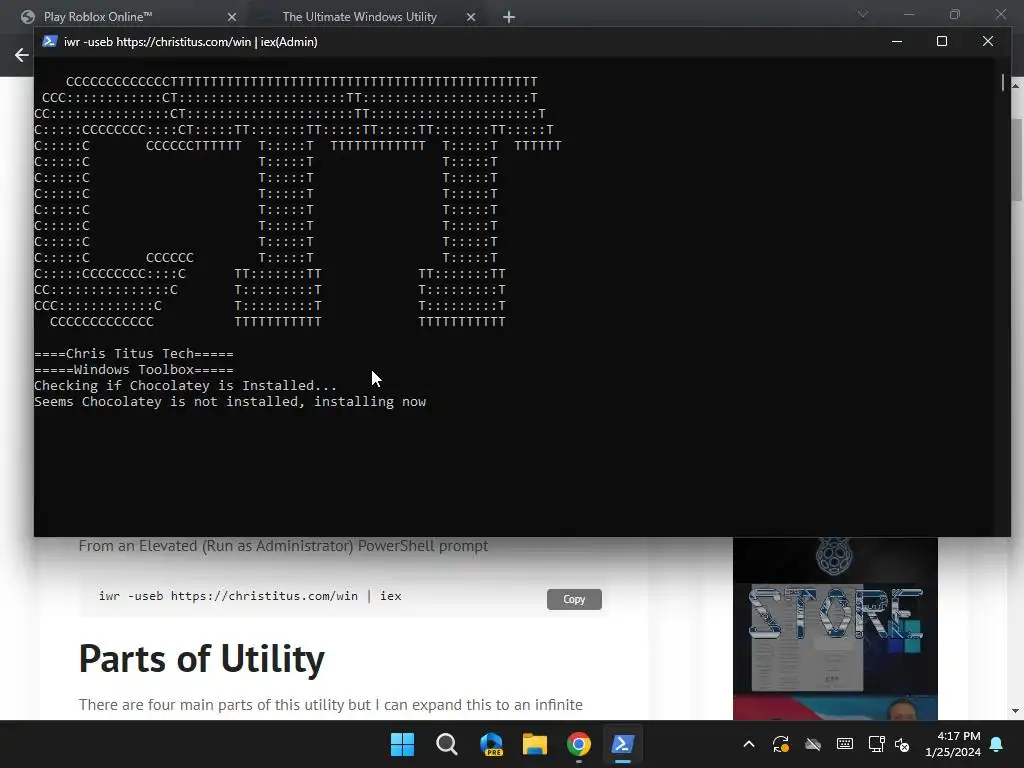Screen dimensions: 1024x768
Task: Minimize the PowerShell window
Action: coord(897,41)
